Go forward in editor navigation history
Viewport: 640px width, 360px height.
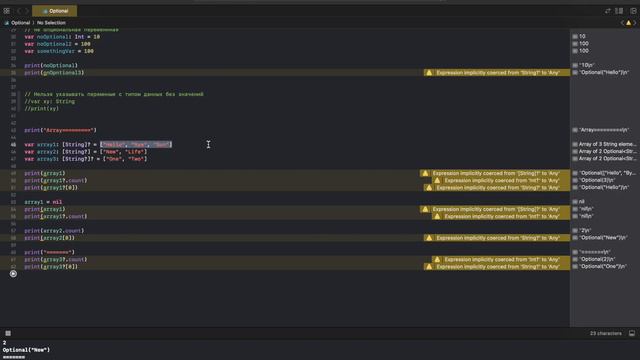[27, 11]
